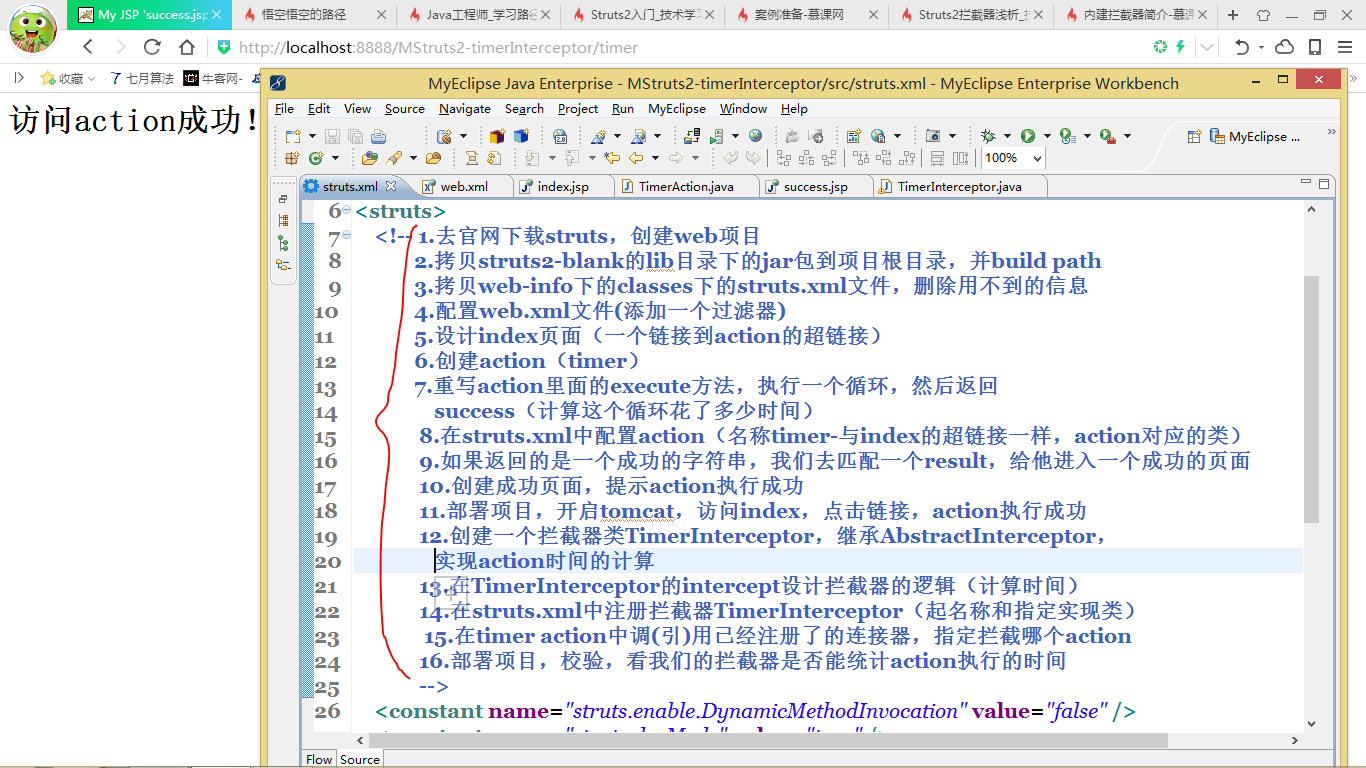Viewport: 1366px width, 768px height.
Task: Show more perspectives with the chevron
Action: coord(1331,131)
